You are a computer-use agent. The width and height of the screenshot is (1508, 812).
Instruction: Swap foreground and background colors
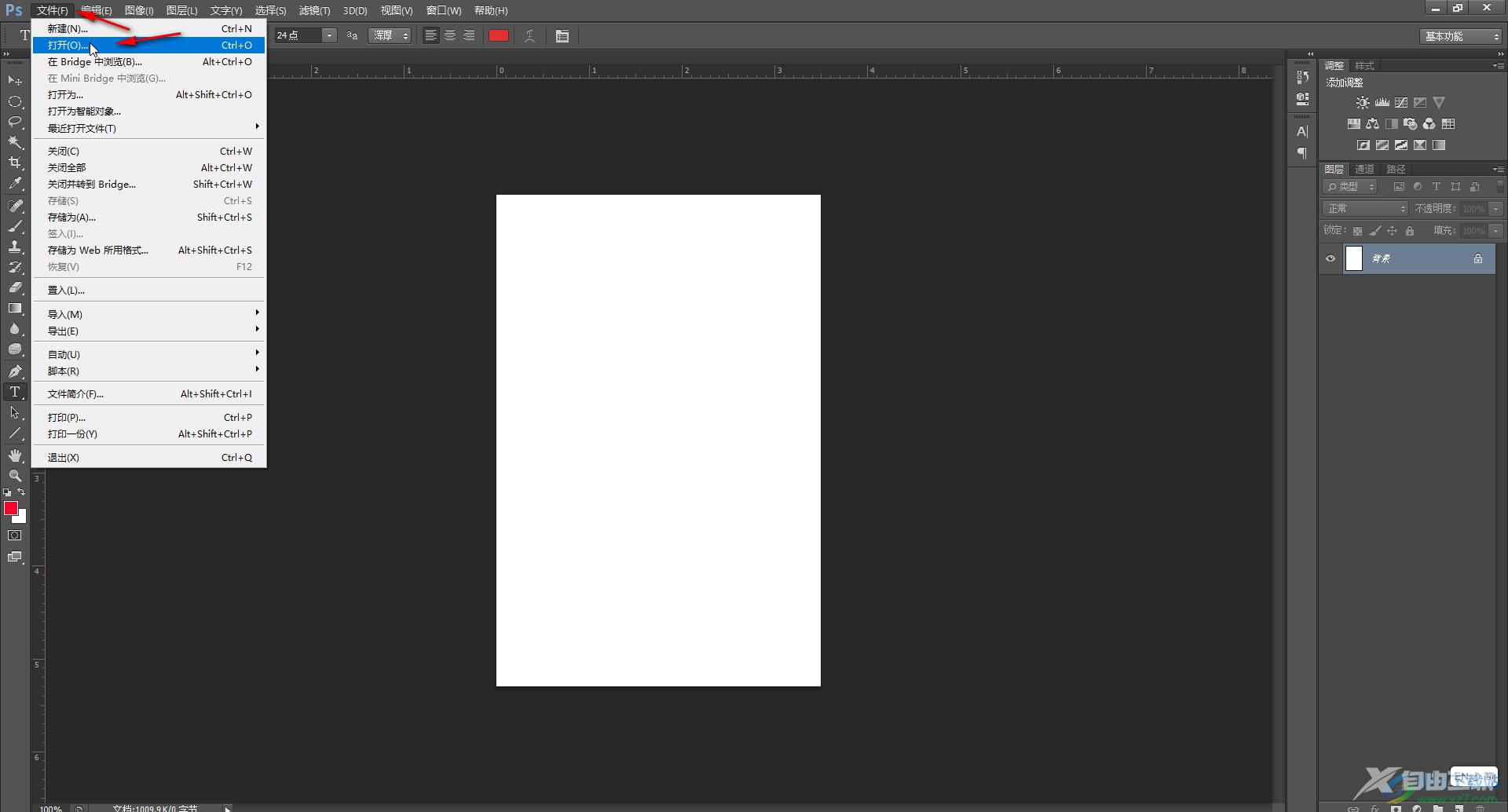pos(21,492)
